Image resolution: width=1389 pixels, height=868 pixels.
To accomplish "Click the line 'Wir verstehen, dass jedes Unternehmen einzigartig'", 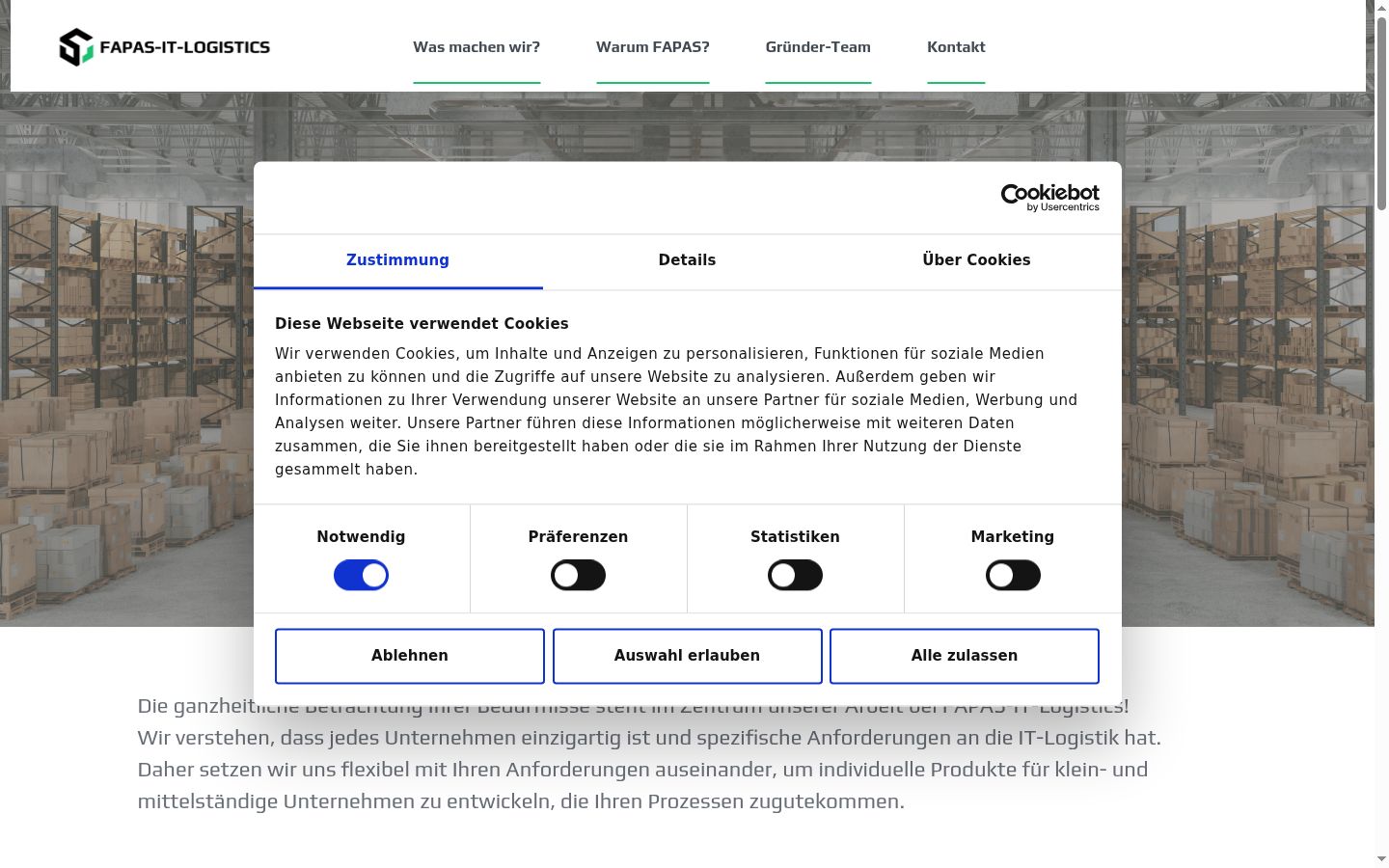I will click(x=649, y=738).
